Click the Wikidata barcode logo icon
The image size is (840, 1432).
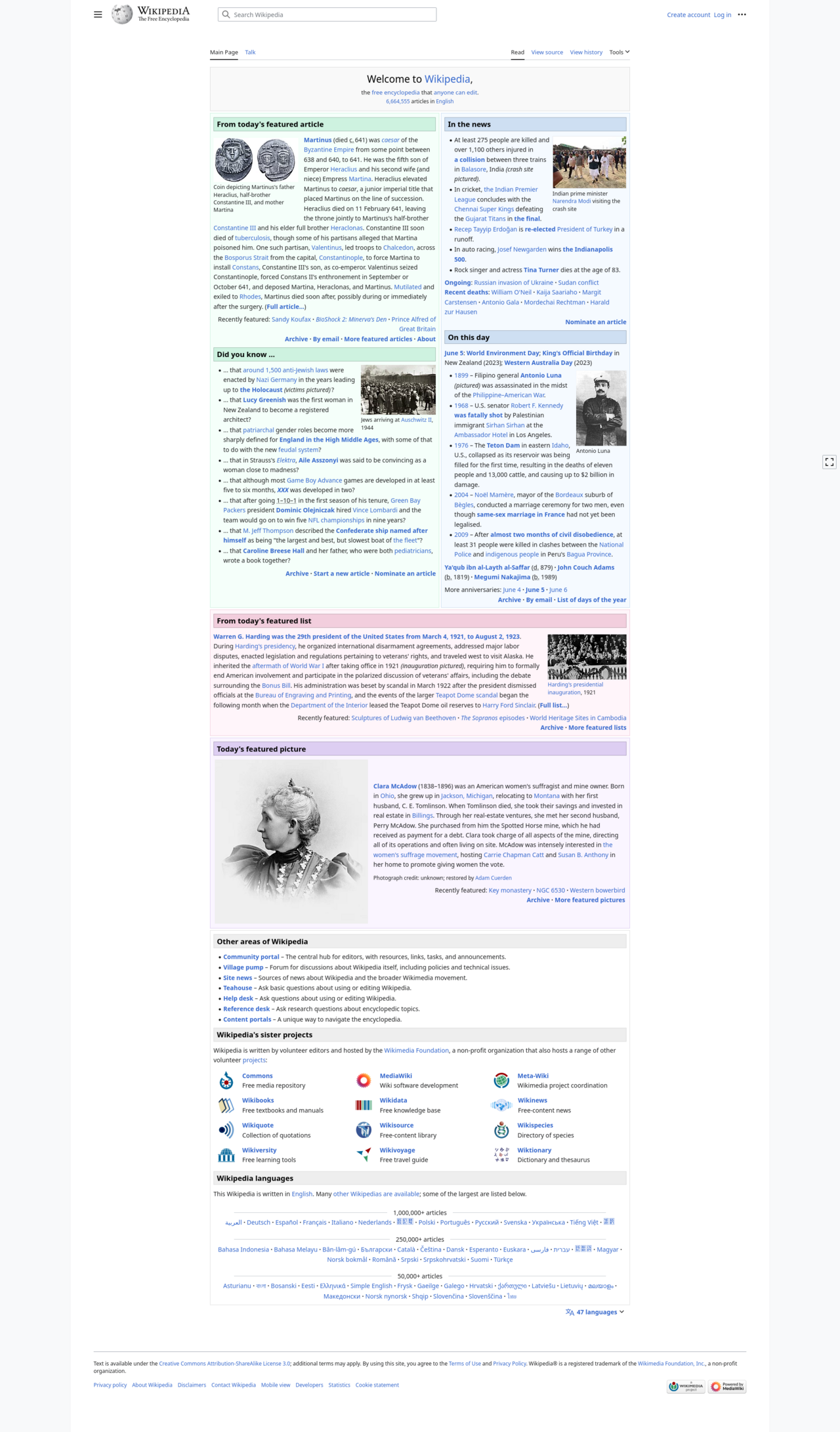click(364, 1105)
